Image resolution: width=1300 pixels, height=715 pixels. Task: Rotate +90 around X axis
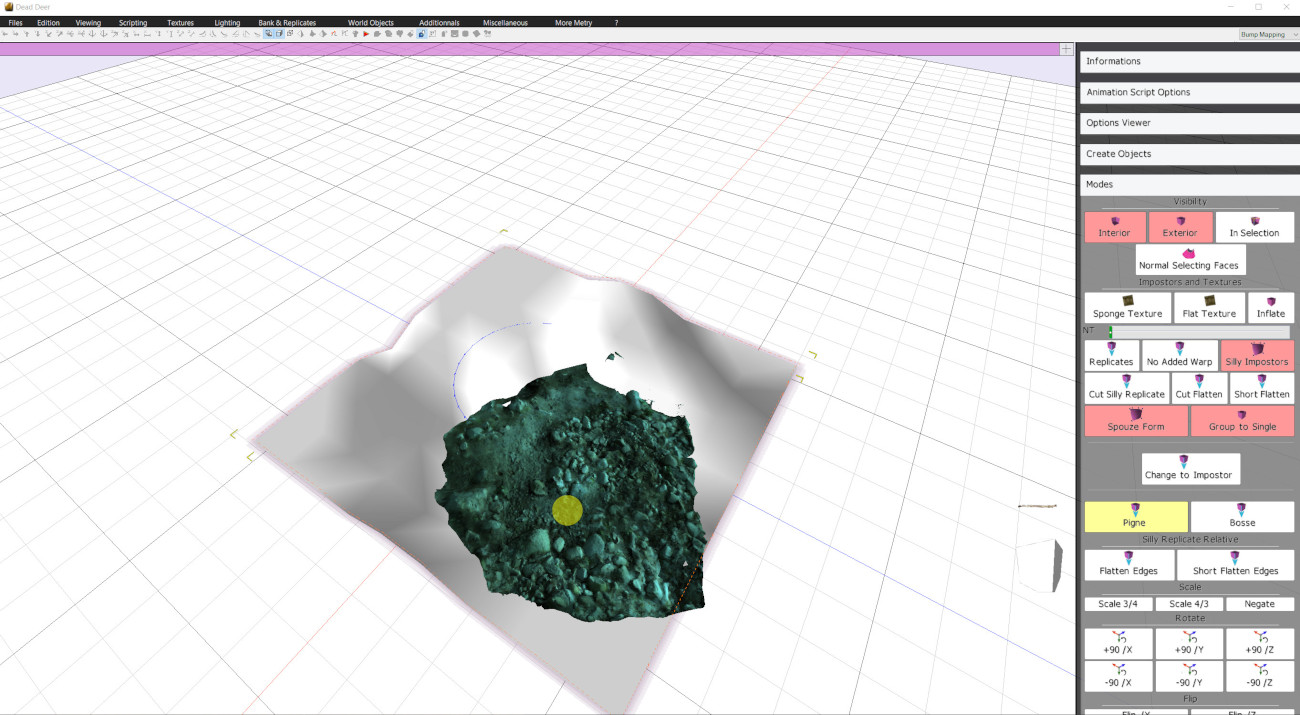1118,643
